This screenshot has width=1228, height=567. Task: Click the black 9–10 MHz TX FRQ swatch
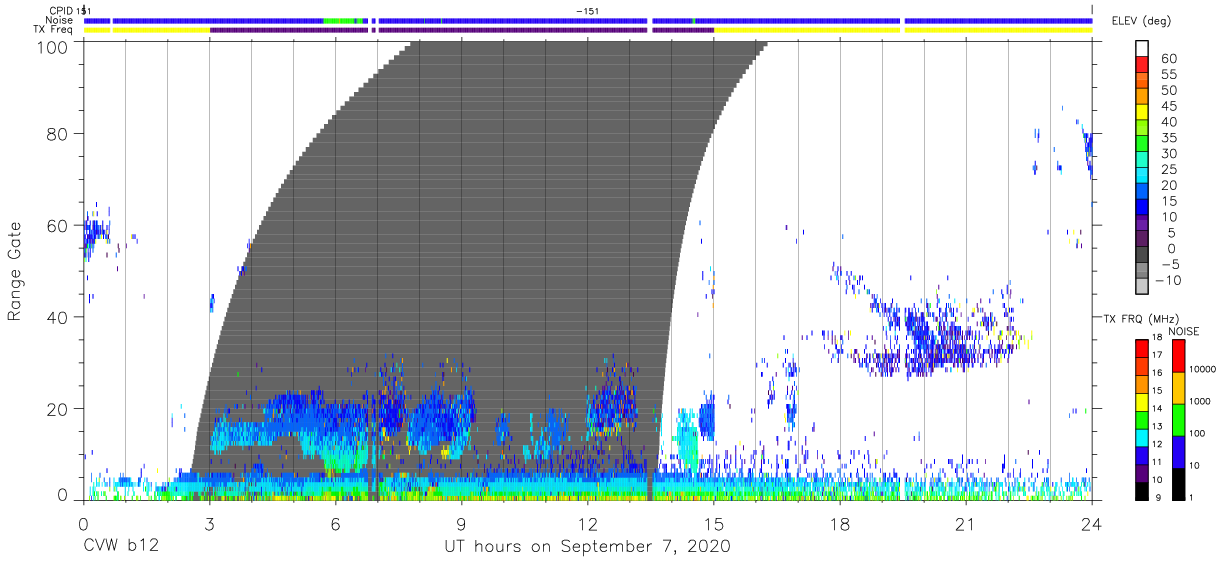(1142, 491)
